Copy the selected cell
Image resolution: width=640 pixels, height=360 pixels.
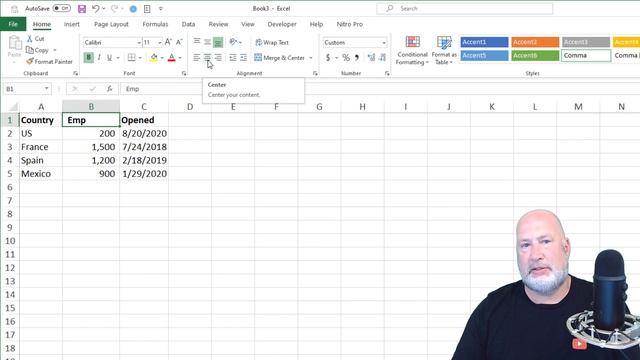38,50
